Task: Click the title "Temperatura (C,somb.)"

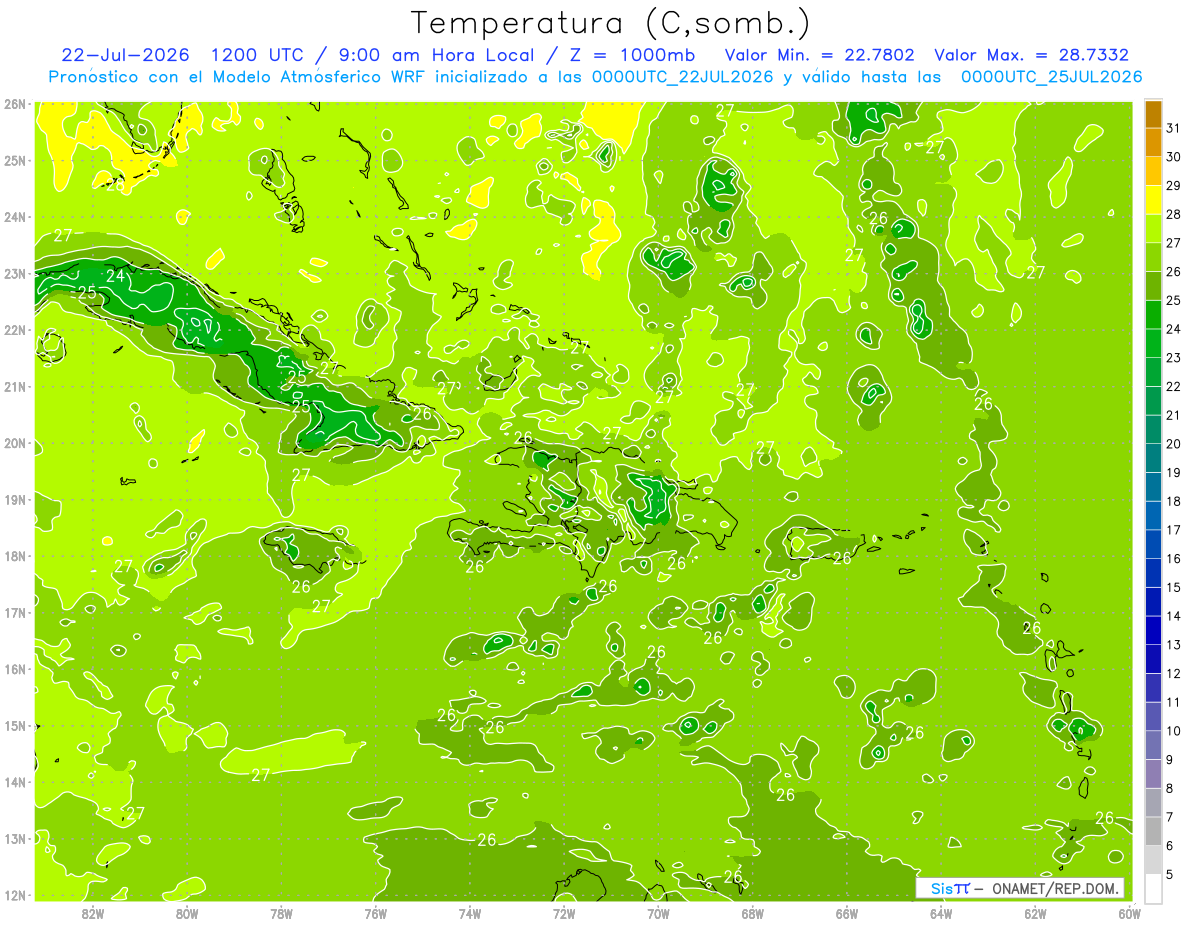Action: coord(611,23)
